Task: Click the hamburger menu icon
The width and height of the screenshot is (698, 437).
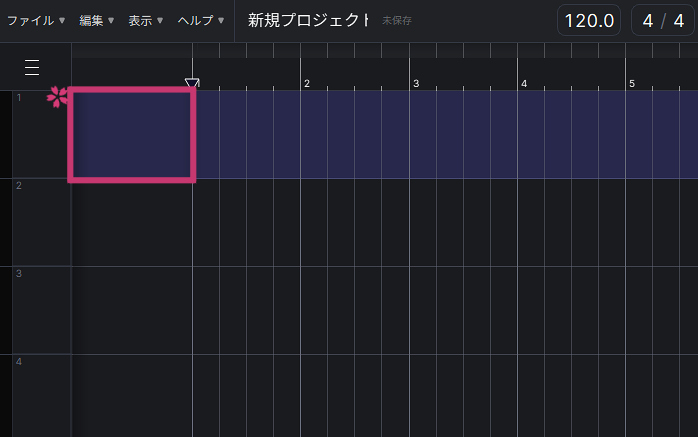Action: 32,67
